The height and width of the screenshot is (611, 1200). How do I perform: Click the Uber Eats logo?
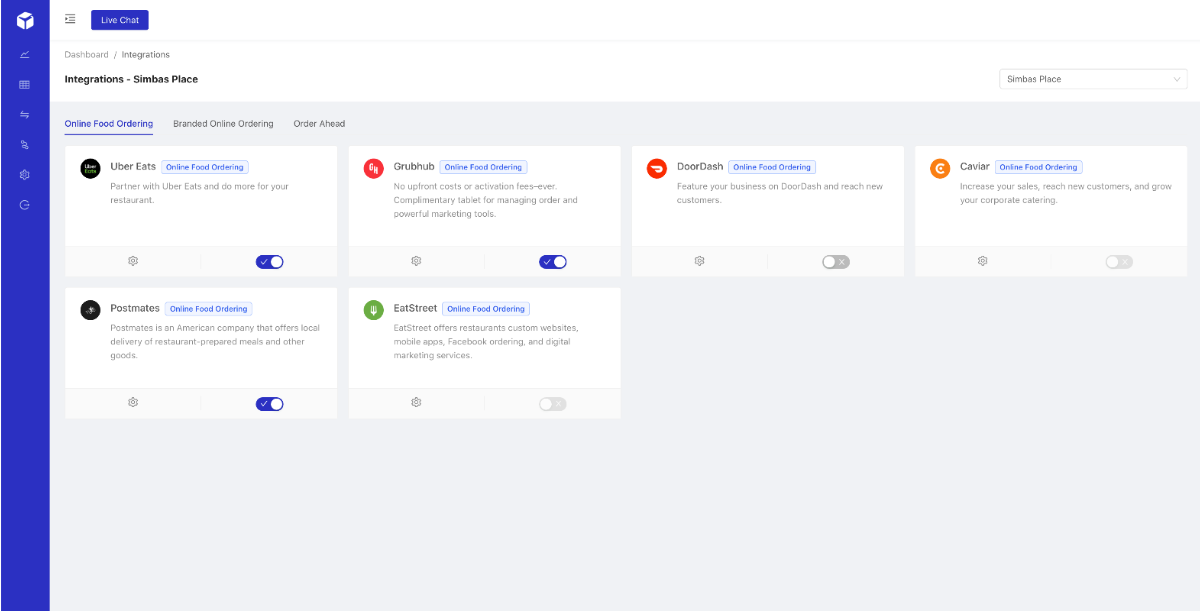coord(91,169)
